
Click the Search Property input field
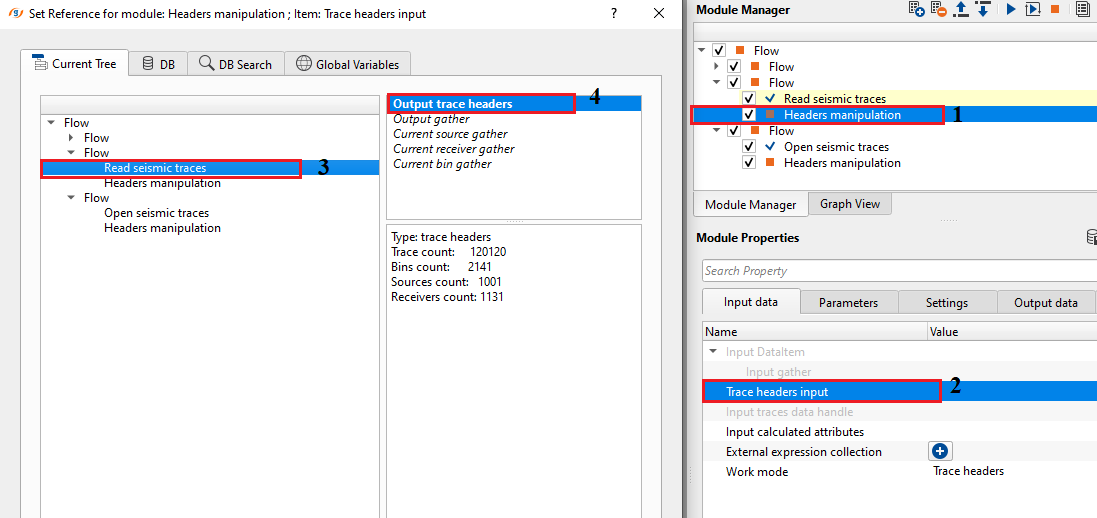coord(899,270)
